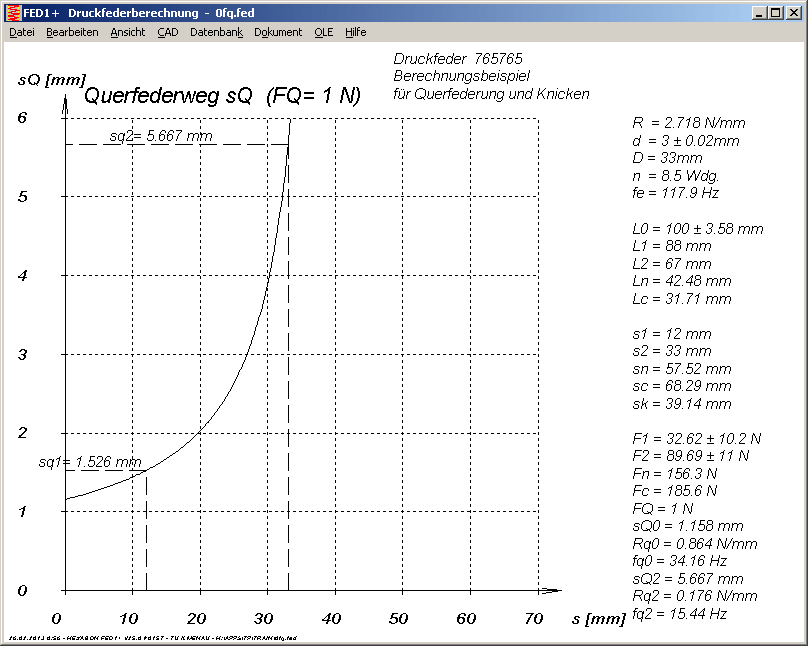Click the s [mm] horizontal axis label
The height and width of the screenshot is (646, 808).
(598, 619)
